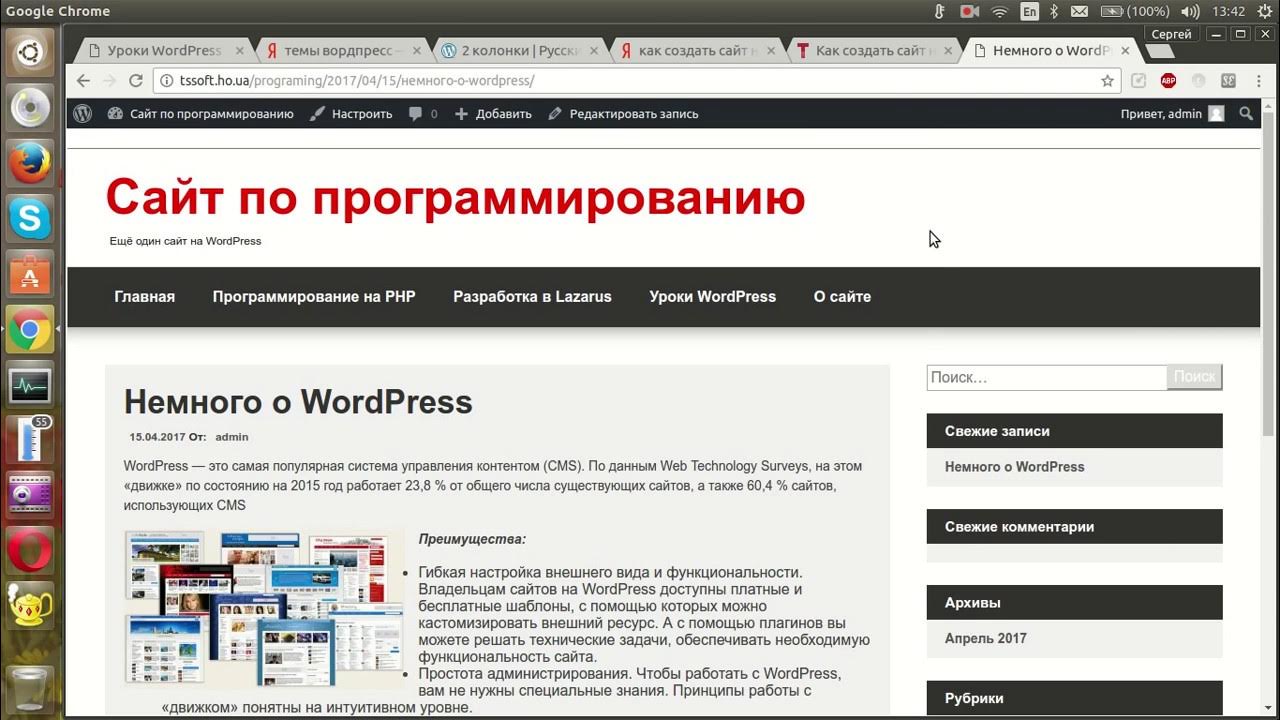The width and height of the screenshot is (1280, 720).
Task: Open the Программирование на PHP menu item
Action: pyautogui.click(x=314, y=297)
